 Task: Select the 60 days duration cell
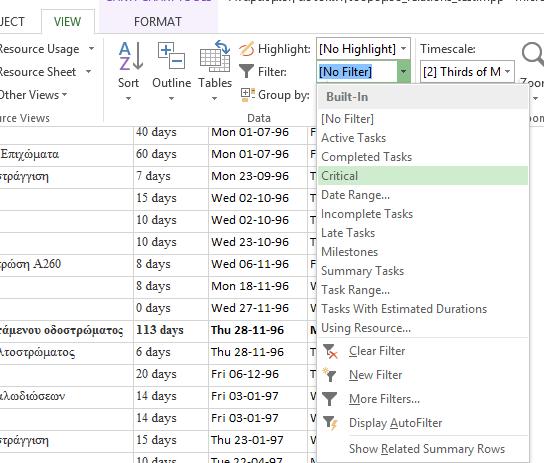[171, 154]
